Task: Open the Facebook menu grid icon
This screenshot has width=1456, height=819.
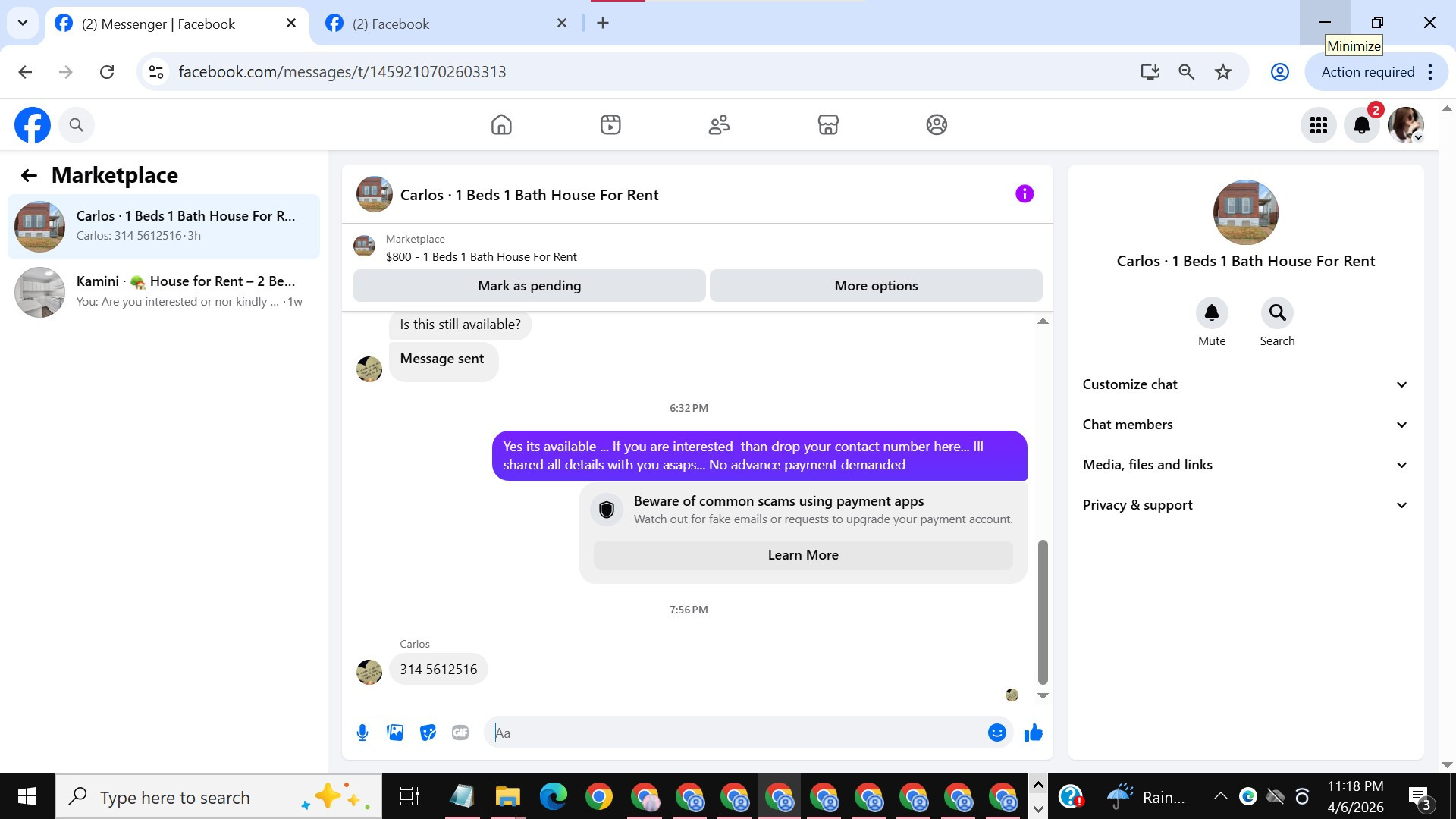Action: (x=1319, y=125)
